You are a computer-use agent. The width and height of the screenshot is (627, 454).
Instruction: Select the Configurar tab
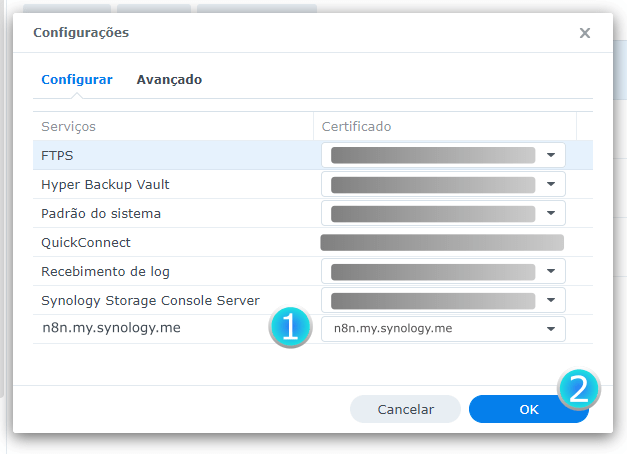click(76, 79)
